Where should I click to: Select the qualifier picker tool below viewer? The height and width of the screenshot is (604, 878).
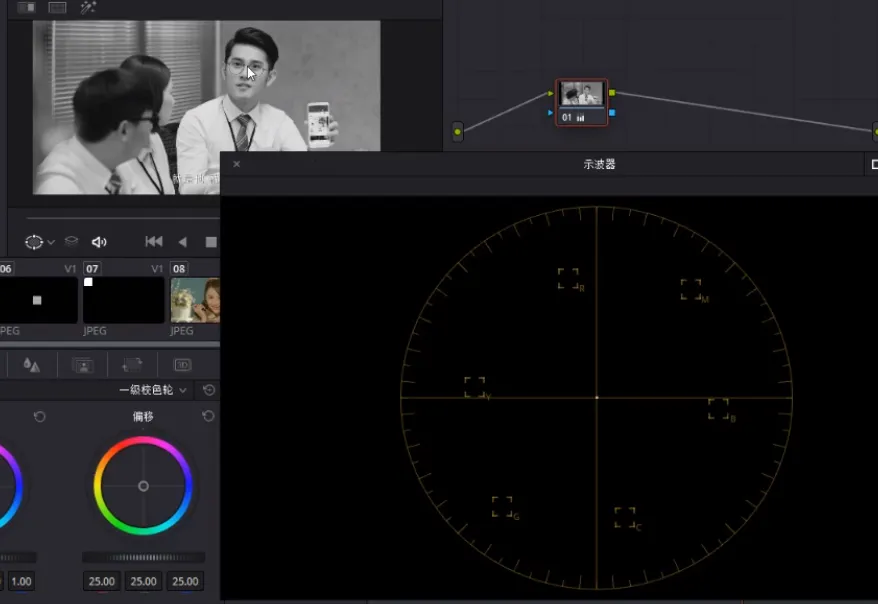click(x=34, y=242)
